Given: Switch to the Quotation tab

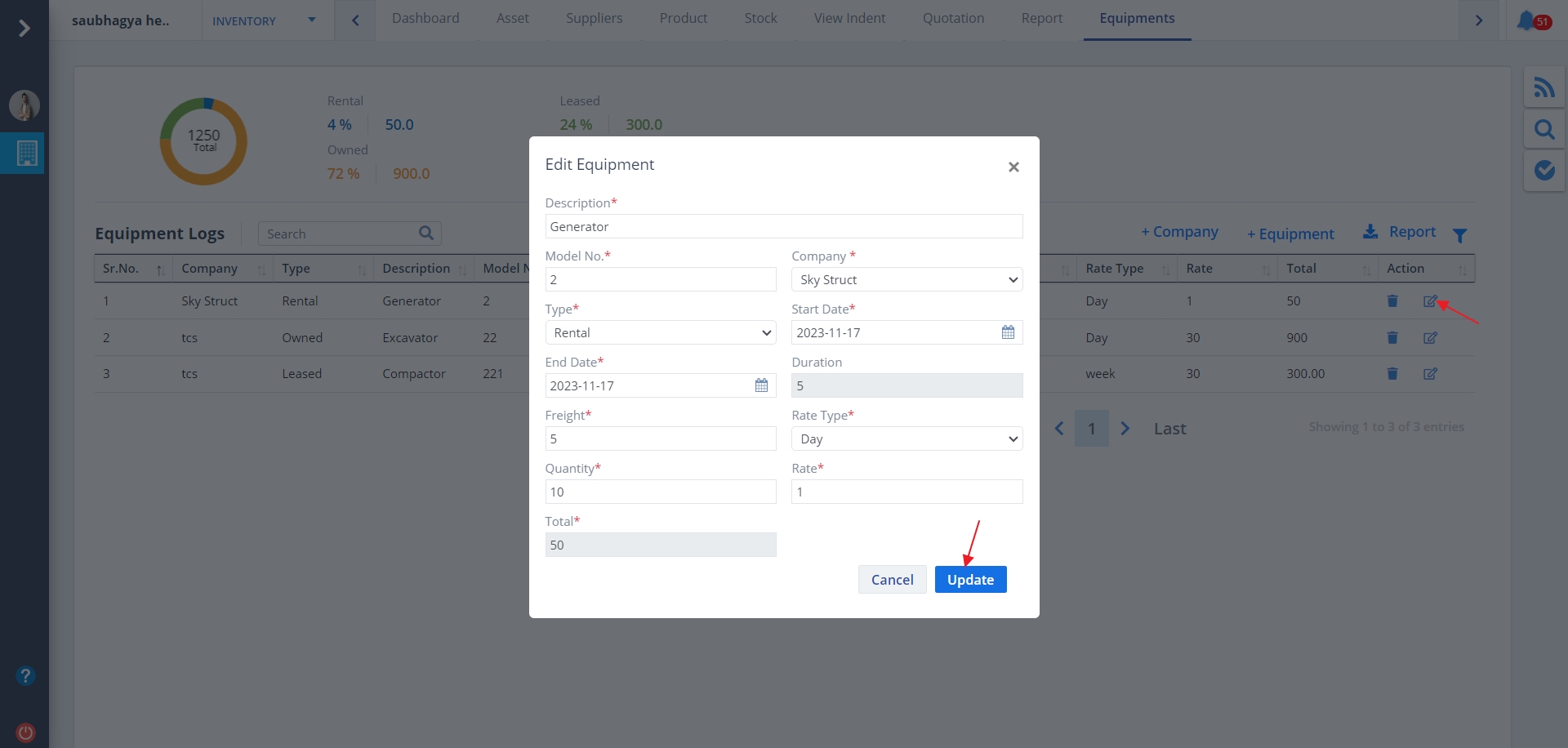Looking at the screenshot, I should [953, 19].
